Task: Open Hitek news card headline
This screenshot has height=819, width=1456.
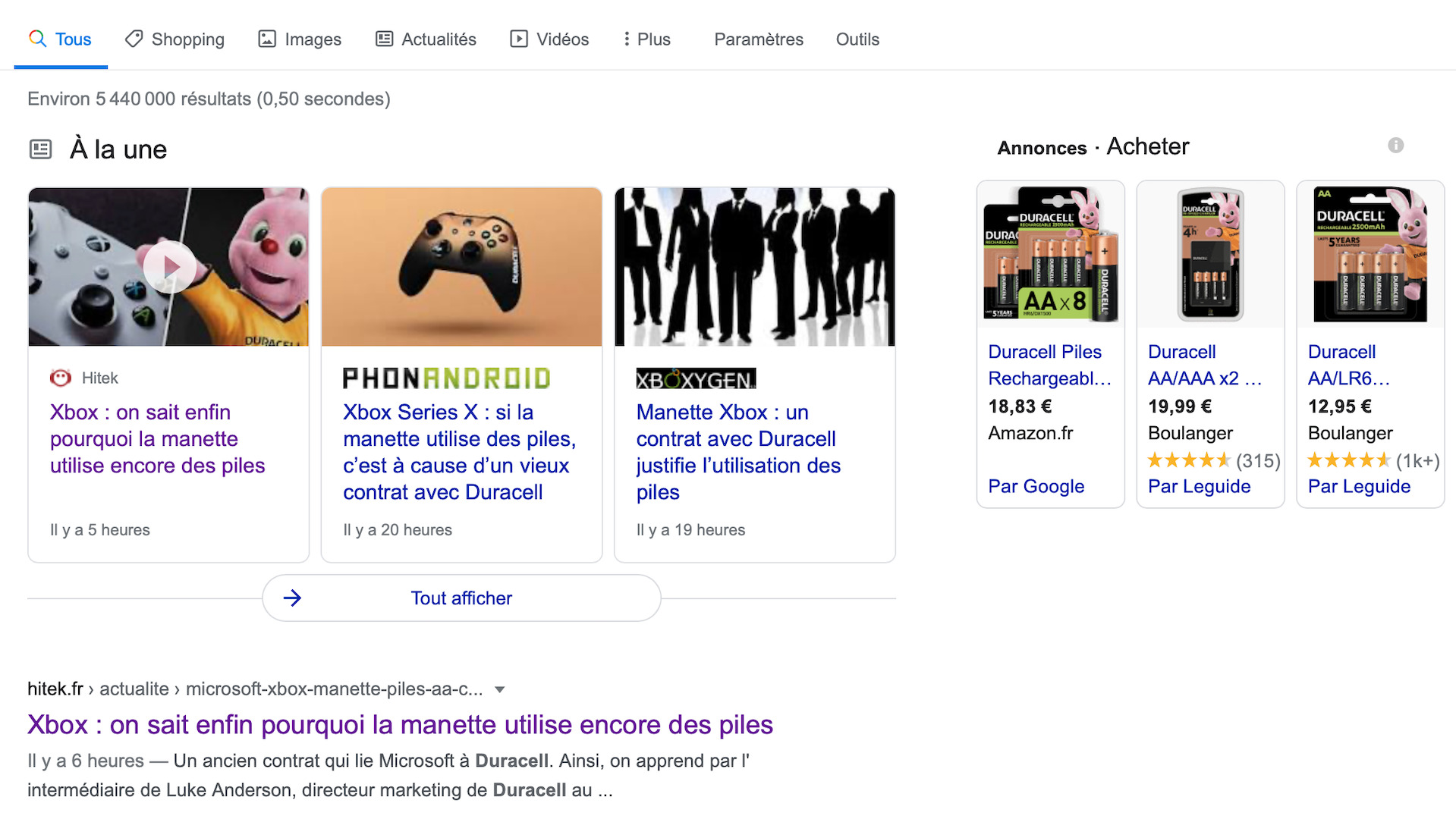Action: click(x=158, y=438)
